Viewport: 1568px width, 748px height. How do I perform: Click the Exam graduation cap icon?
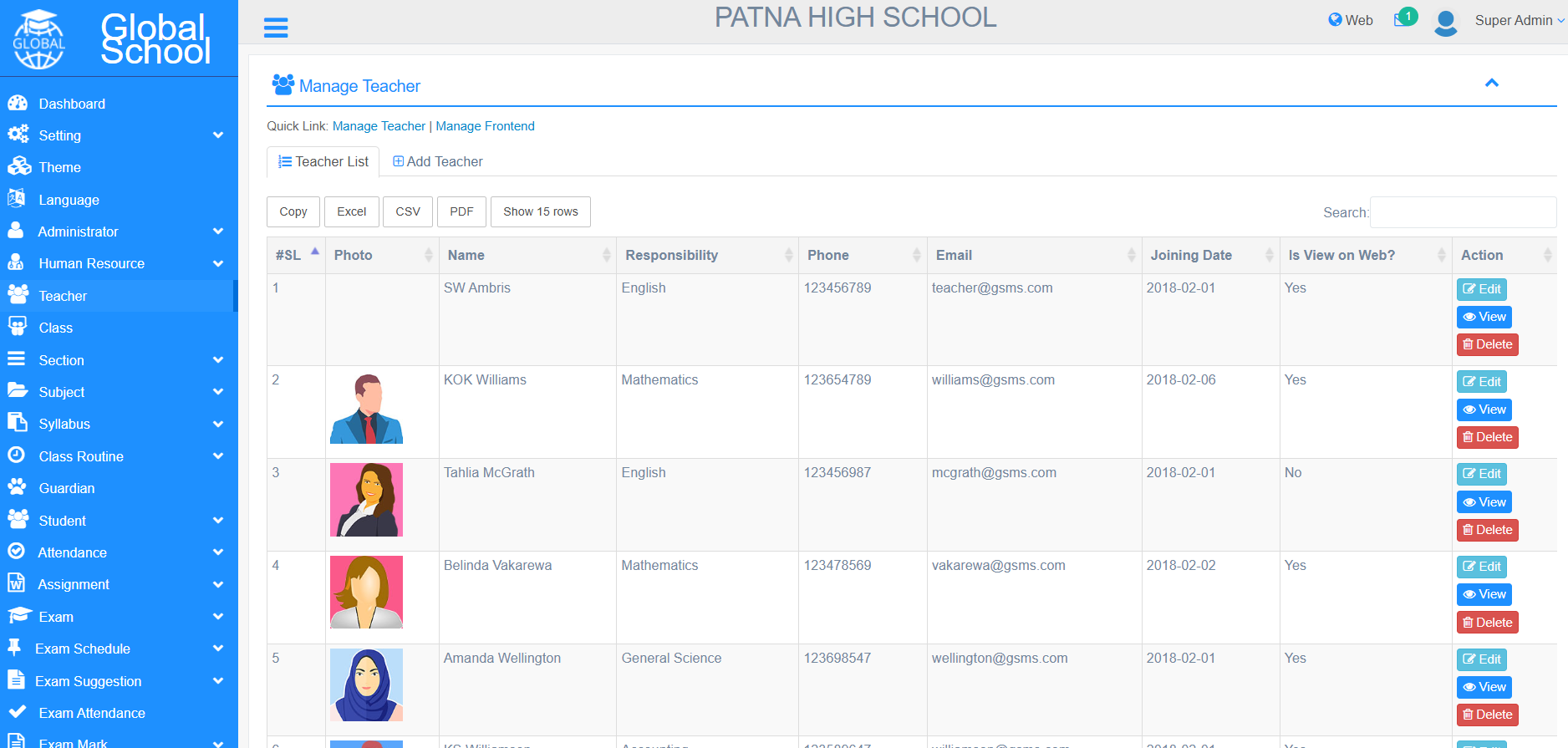point(19,615)
